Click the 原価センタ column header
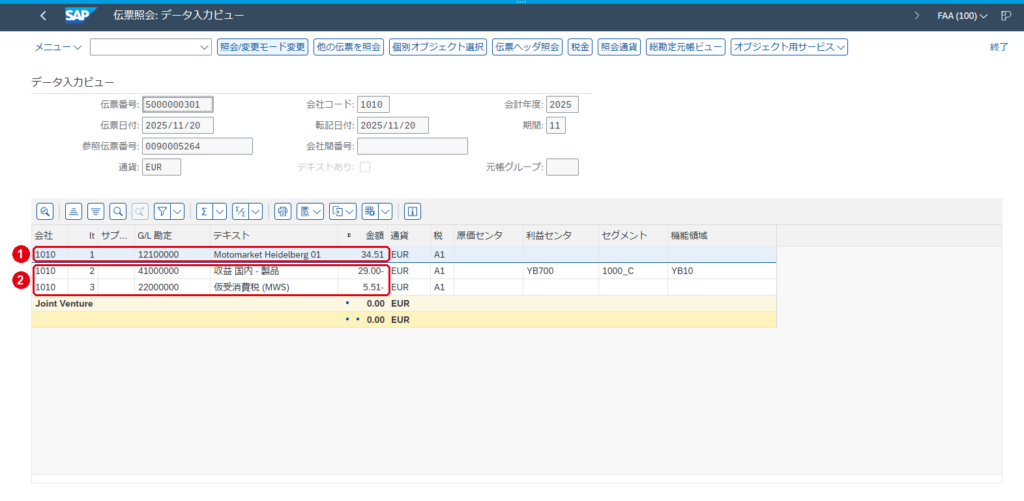1024x501 pixels. [487, 235]
